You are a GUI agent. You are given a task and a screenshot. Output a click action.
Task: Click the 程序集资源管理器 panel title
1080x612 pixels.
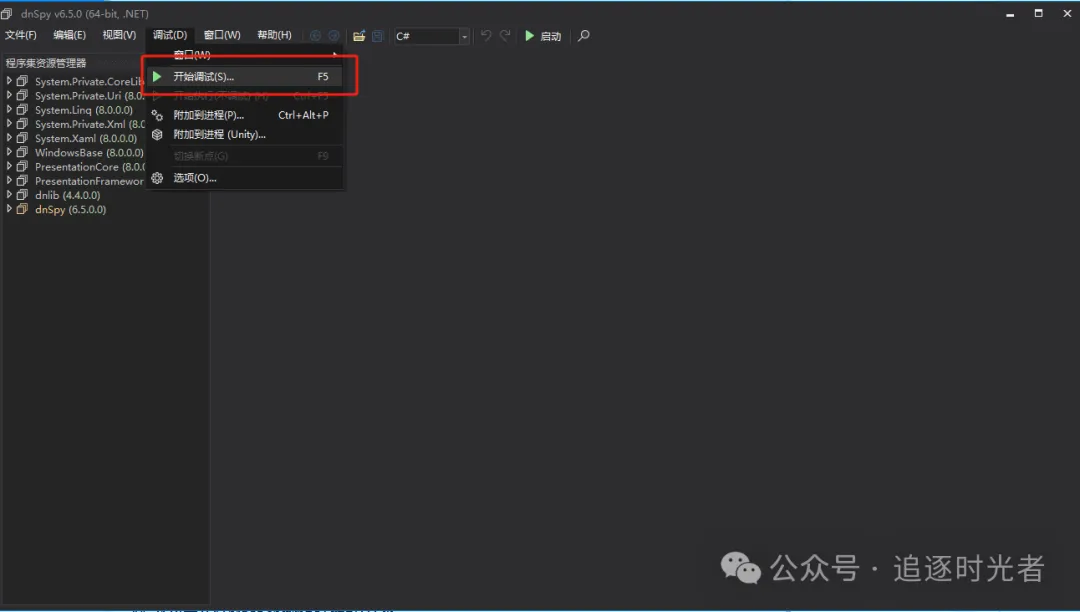click(46, 63)
